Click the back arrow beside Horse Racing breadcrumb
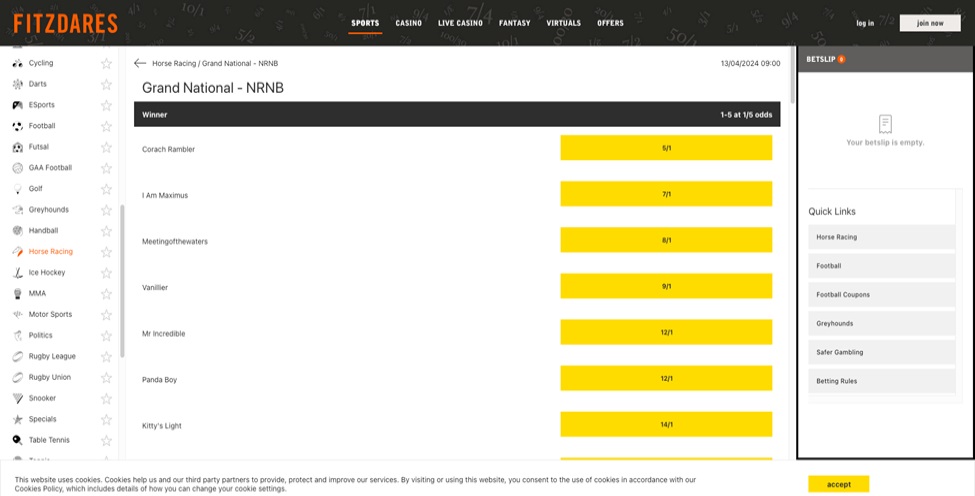975x496 pixels. coord(140,63)
